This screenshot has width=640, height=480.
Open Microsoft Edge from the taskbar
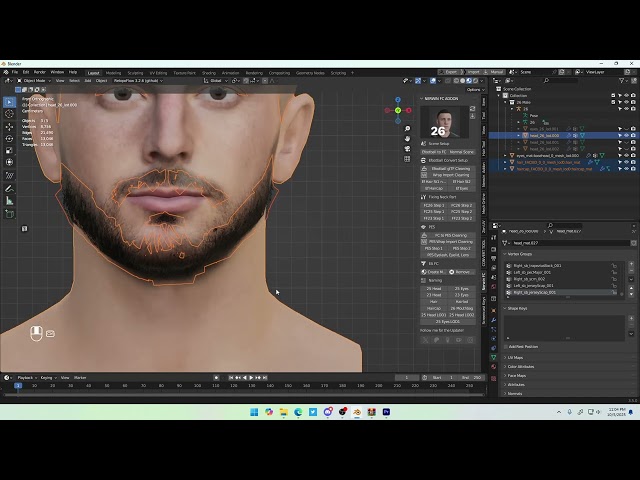(298, 412)
